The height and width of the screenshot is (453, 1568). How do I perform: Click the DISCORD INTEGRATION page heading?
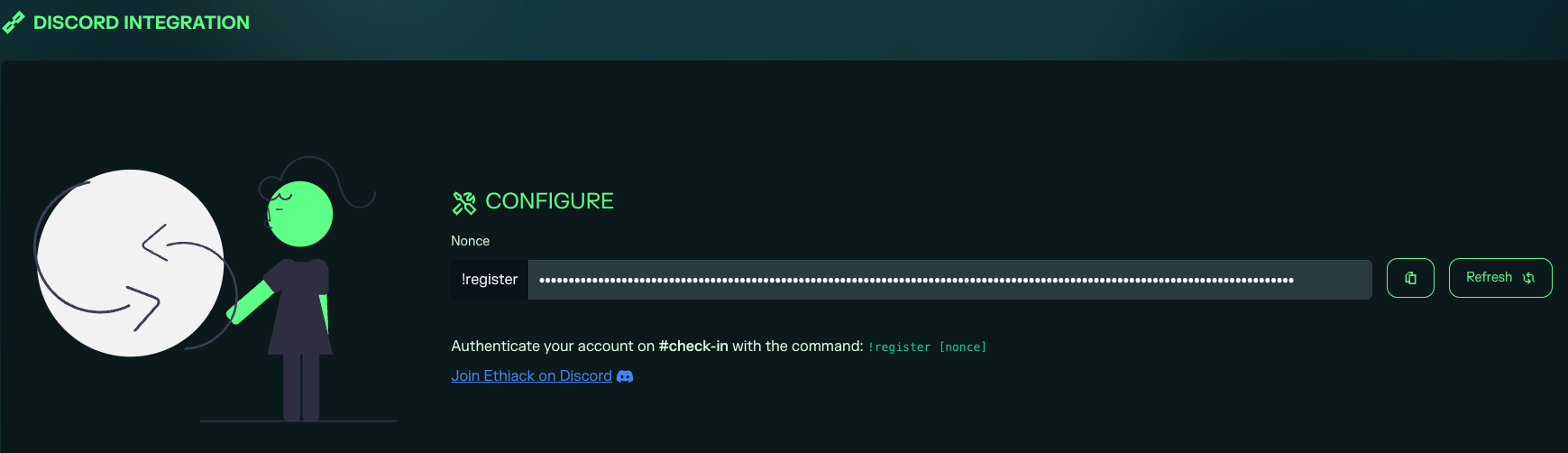coord(141,23)
